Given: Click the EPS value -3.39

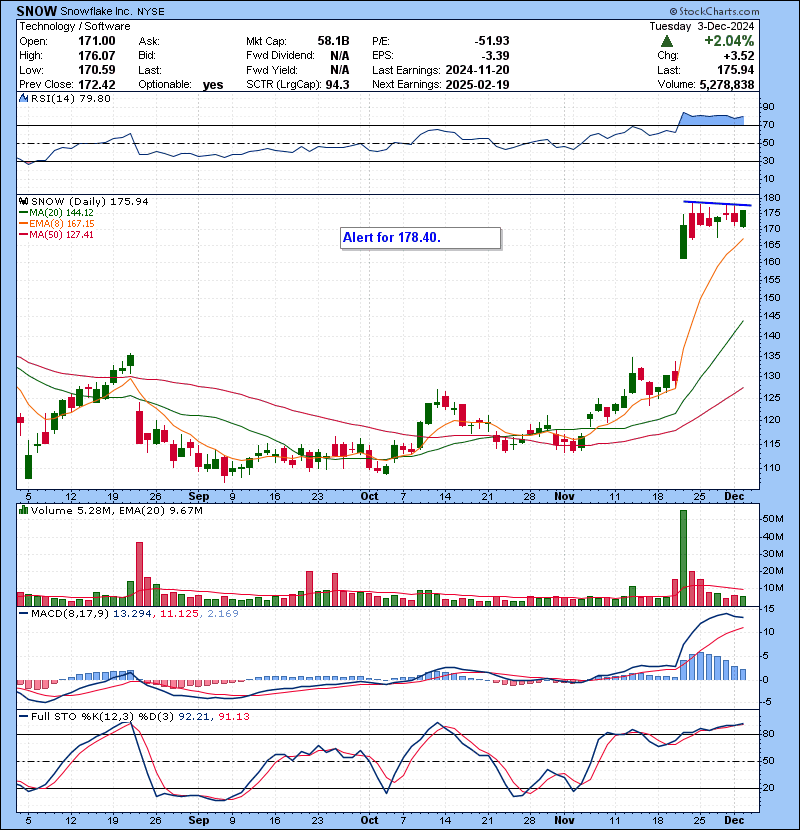Looking at the screenshot, I should (x=496, y=55).
